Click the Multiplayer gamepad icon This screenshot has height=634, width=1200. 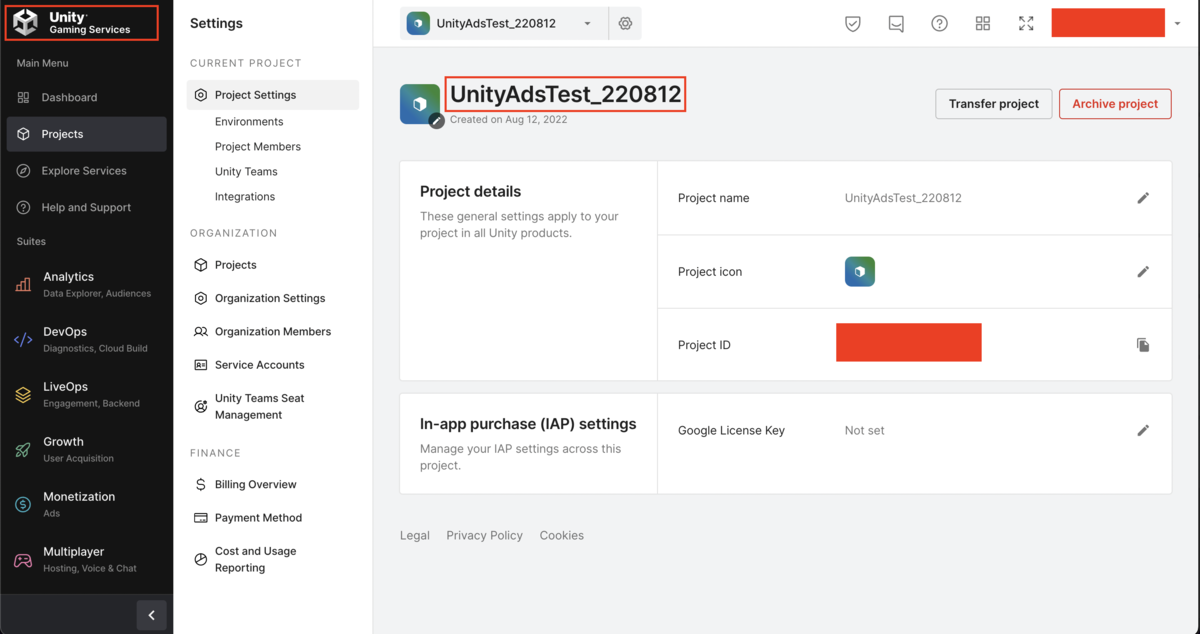coord(23,560)
